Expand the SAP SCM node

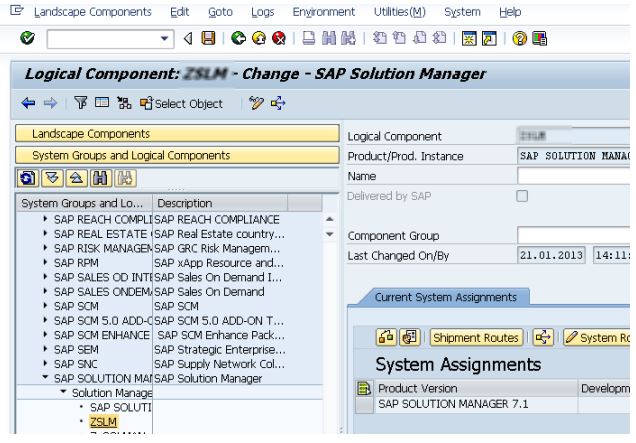[45, 306]
